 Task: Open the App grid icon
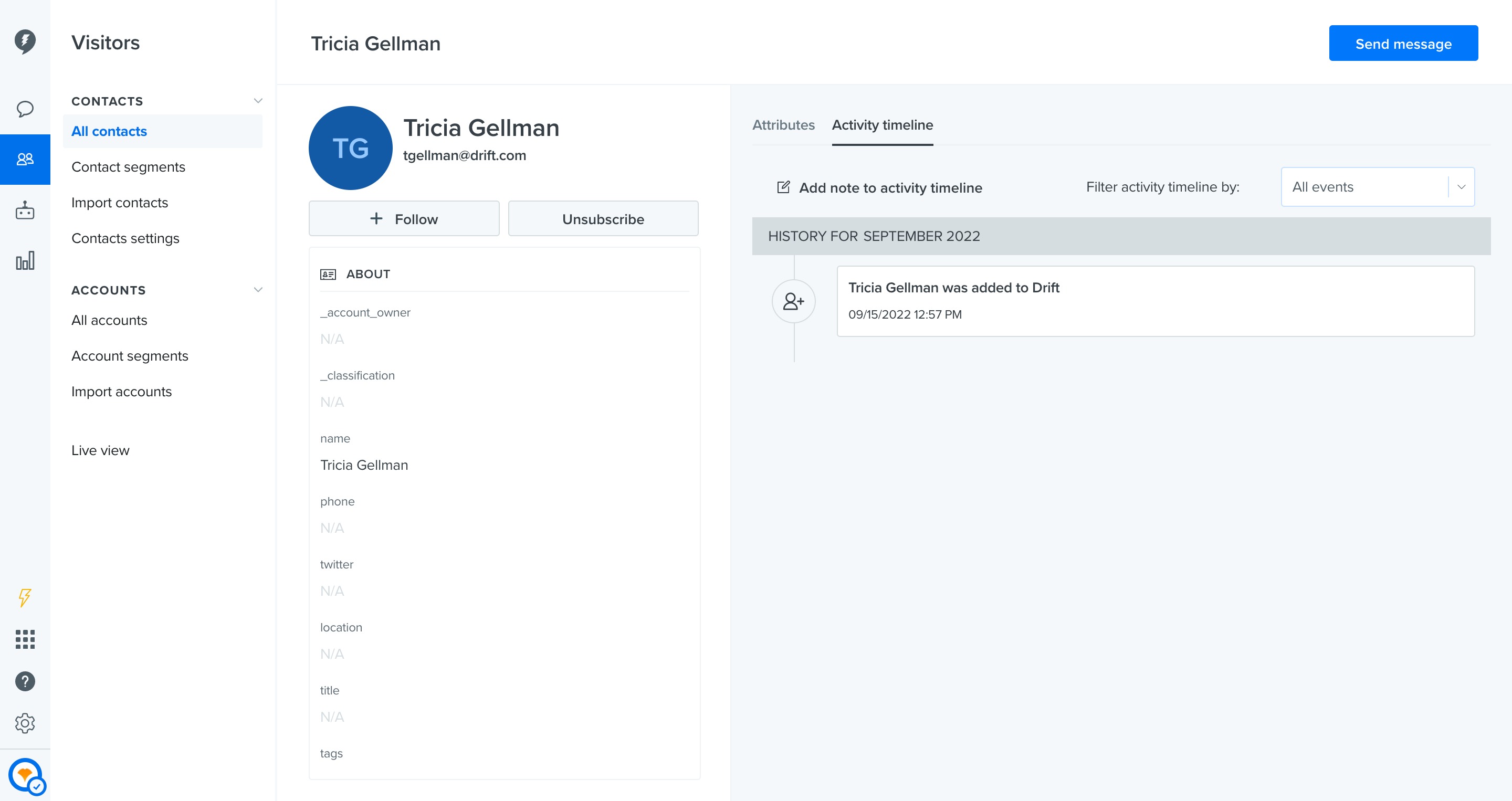25,639
